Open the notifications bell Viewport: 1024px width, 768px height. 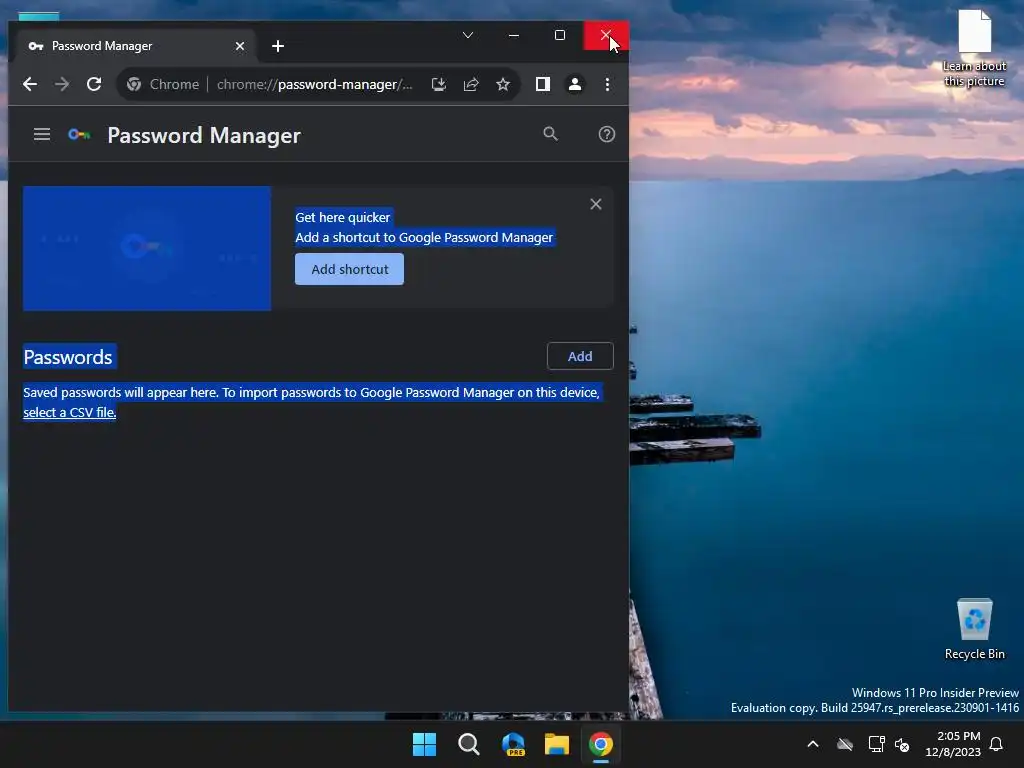coord(997,744)
